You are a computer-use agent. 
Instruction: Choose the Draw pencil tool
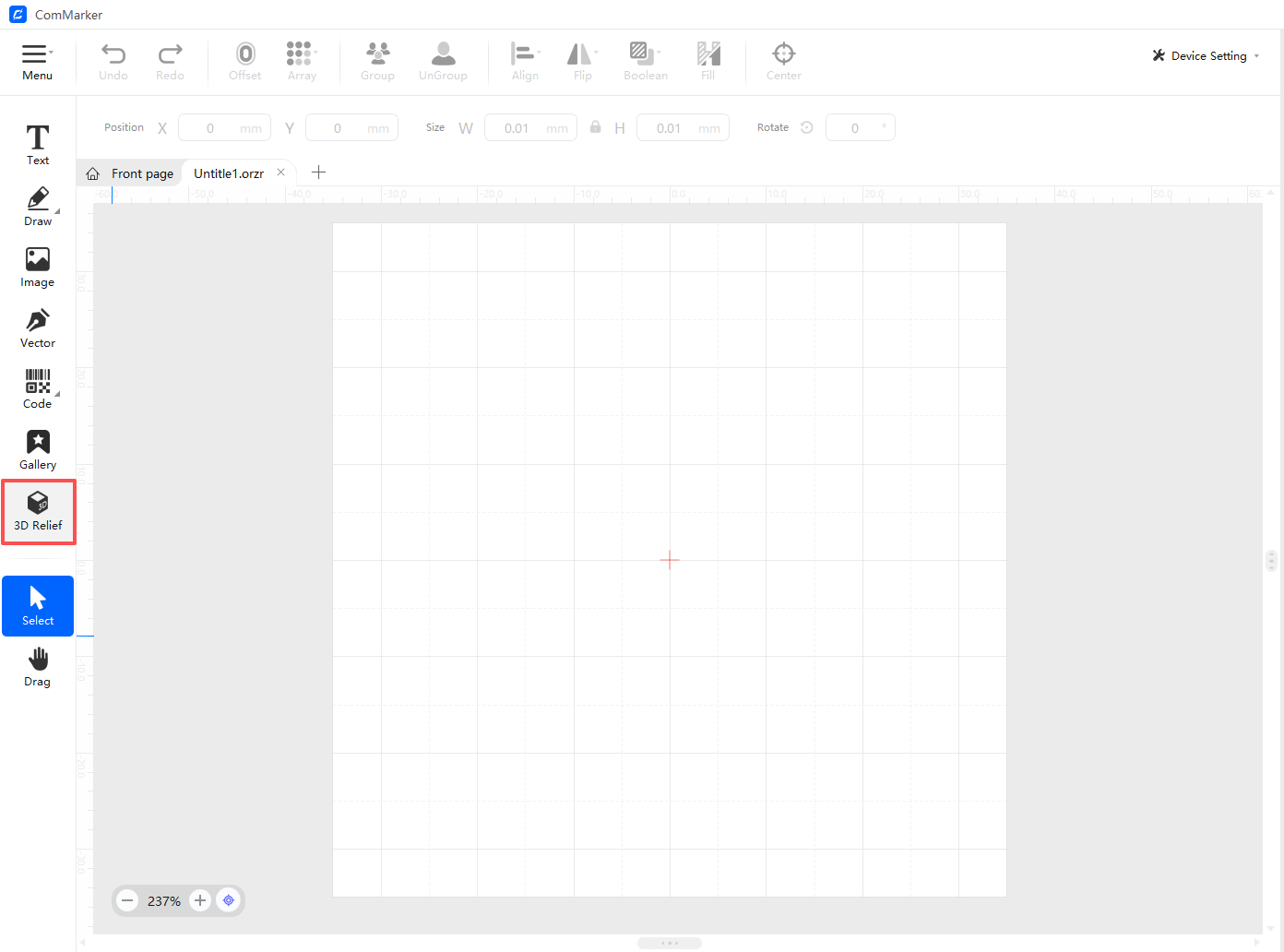click(x=38, y=206)
